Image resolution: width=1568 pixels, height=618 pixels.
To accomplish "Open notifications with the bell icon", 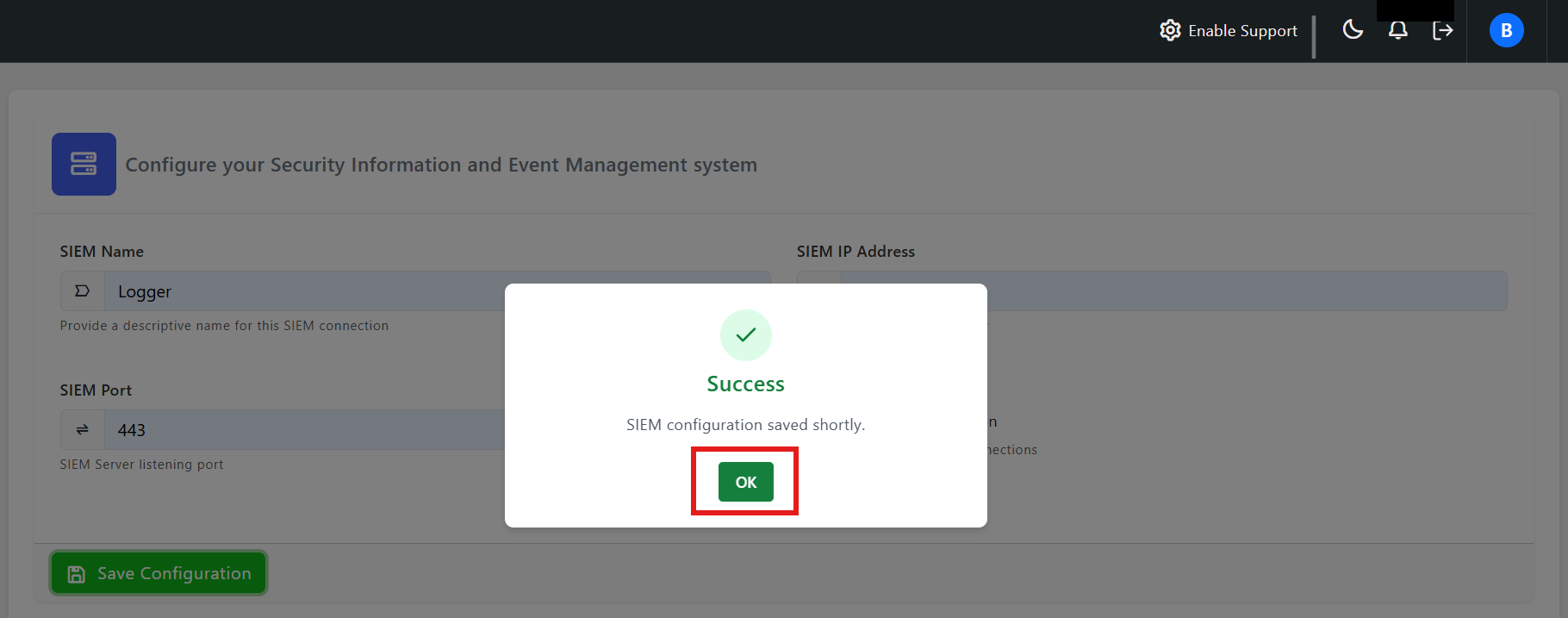I will click(1397, 30).
